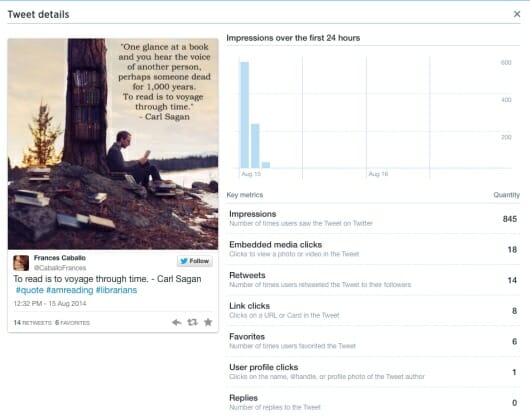Click the 12:32 PM tweet timestamp
This screenshot has height=418, width=530.
pos(50,303)
